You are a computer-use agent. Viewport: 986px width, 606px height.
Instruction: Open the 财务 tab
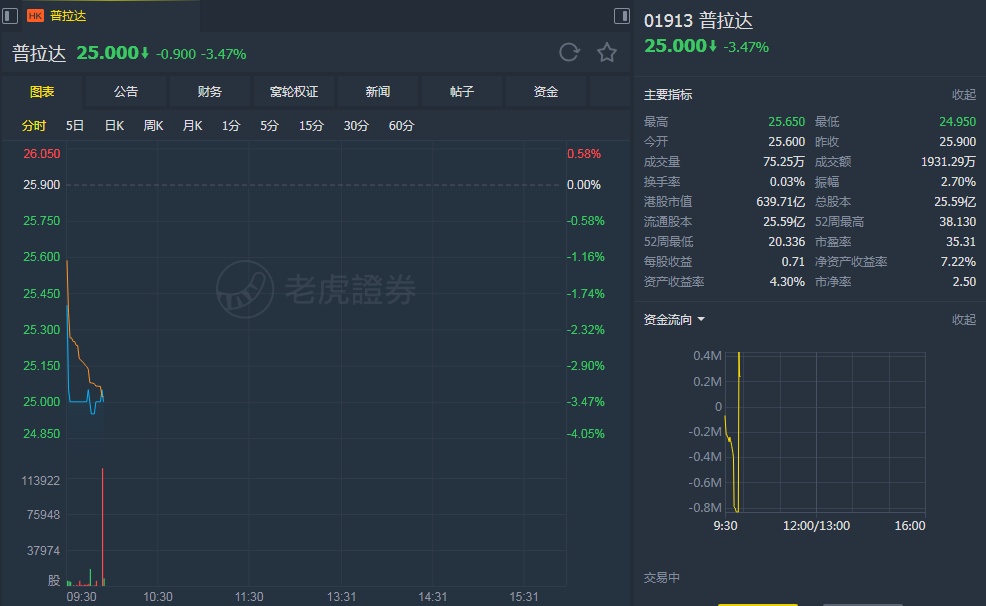point(209,92)
